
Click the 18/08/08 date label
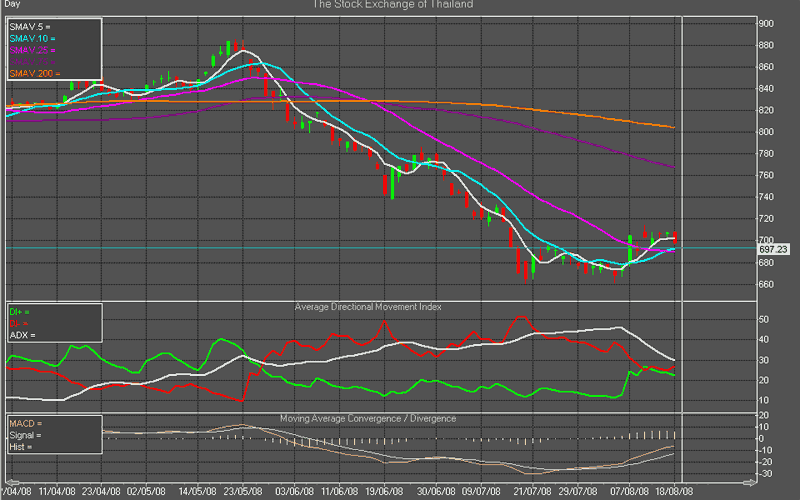tap(674, 492)
